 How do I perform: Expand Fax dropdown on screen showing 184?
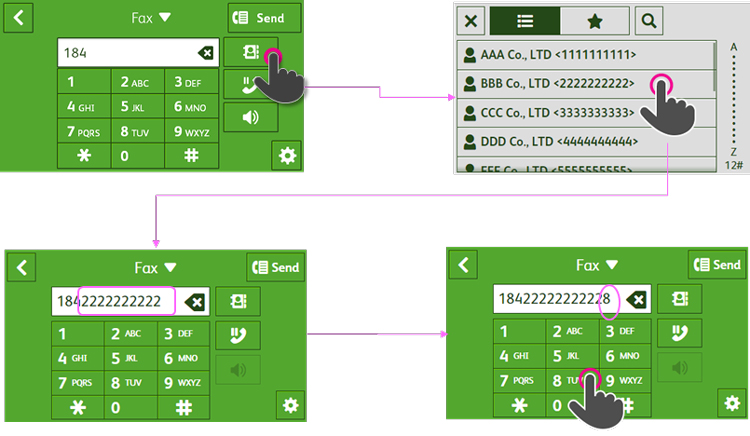pyautogui.click(x=152, y=18)
